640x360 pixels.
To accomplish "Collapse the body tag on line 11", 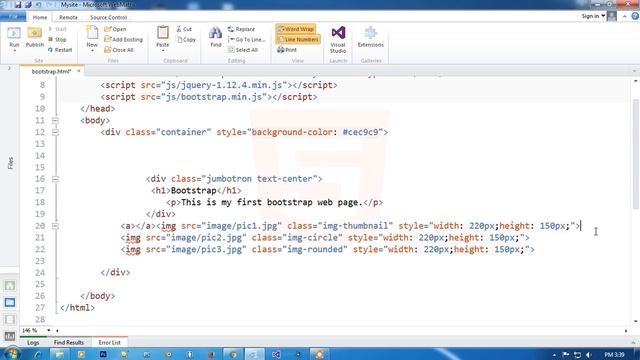I will coord(55,120).
